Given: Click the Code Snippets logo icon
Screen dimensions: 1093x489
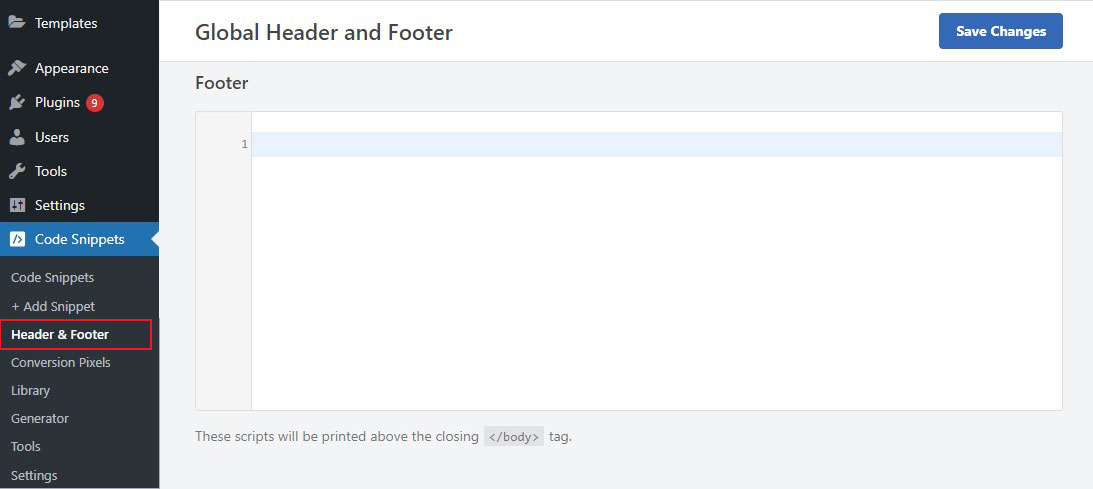Looking at the screenshot, I should (x=17, y=240).
